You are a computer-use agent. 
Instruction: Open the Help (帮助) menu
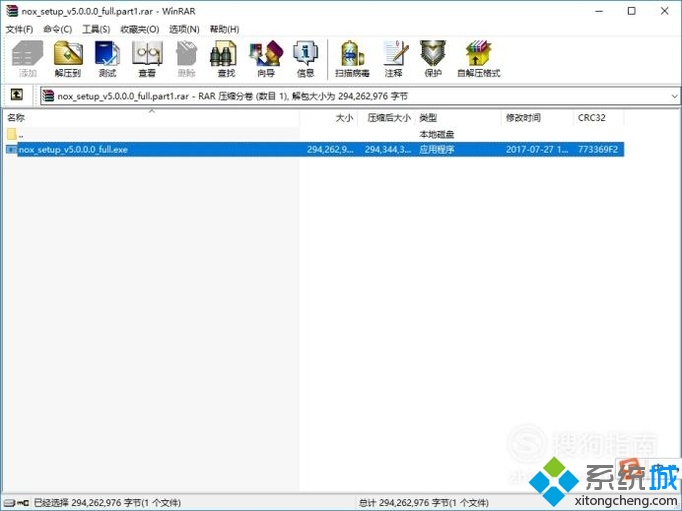click(224, 29)
